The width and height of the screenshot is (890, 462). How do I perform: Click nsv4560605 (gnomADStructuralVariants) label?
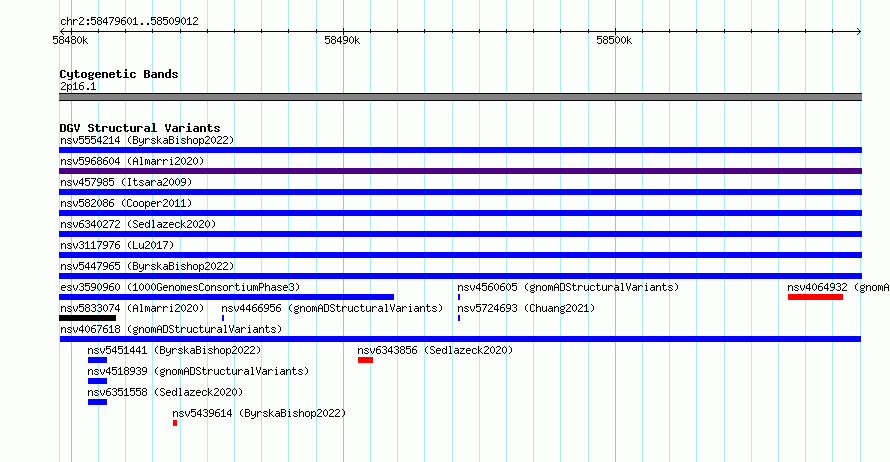pyautogui.click(x=568, y=287)
